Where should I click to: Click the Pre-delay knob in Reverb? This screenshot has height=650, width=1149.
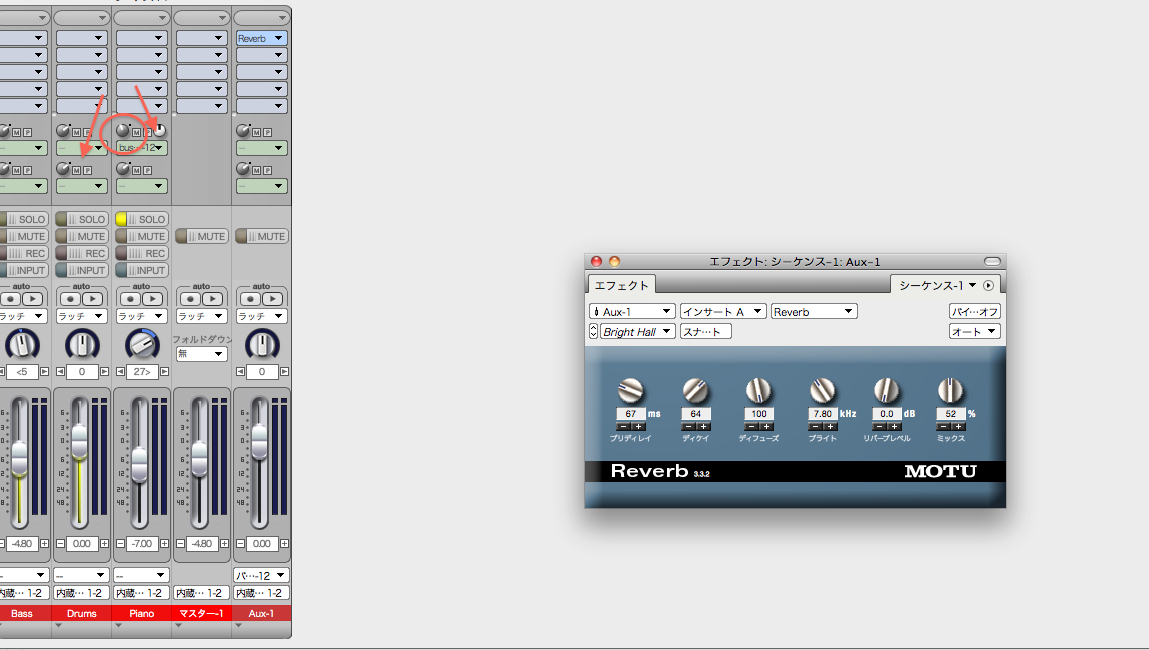pyautogui.click(x=630, y=391)
